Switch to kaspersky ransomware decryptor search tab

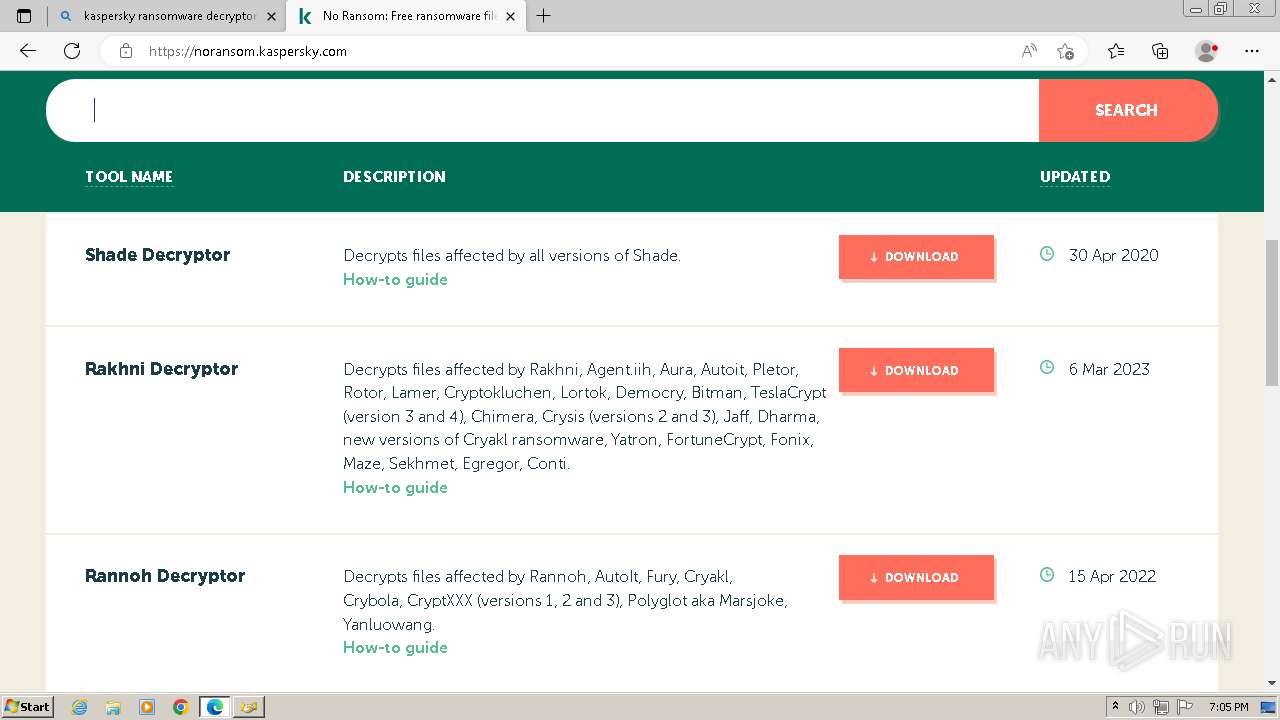coord(166,16)
